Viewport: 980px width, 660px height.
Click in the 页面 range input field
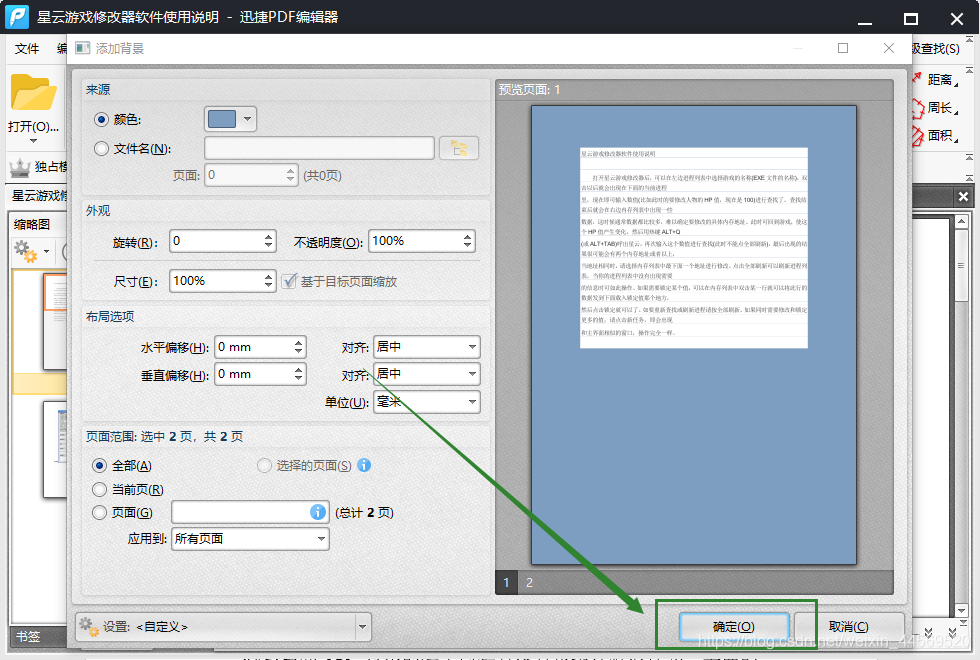[241, 512]
